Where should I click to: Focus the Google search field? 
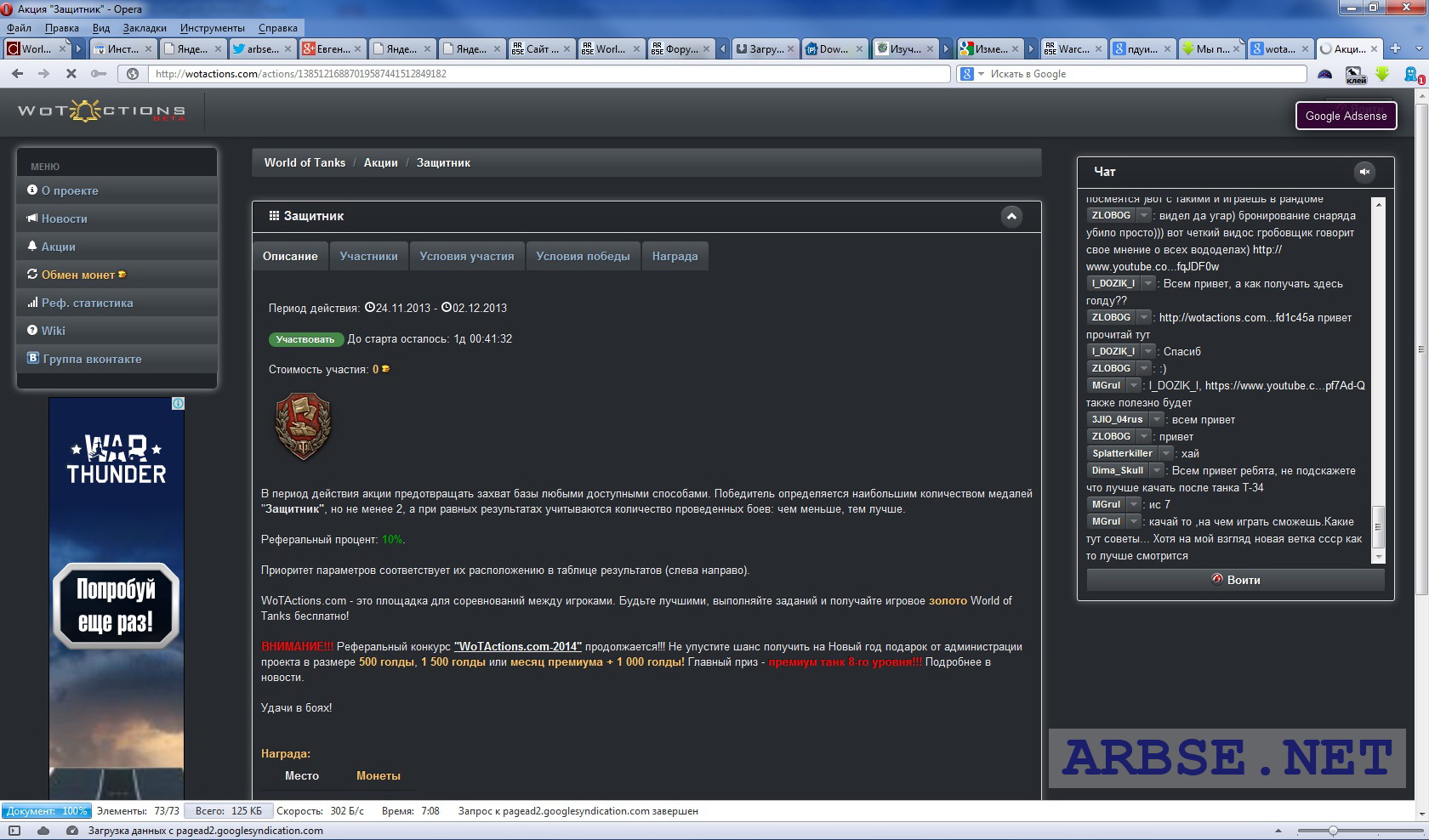(1144, 74)
